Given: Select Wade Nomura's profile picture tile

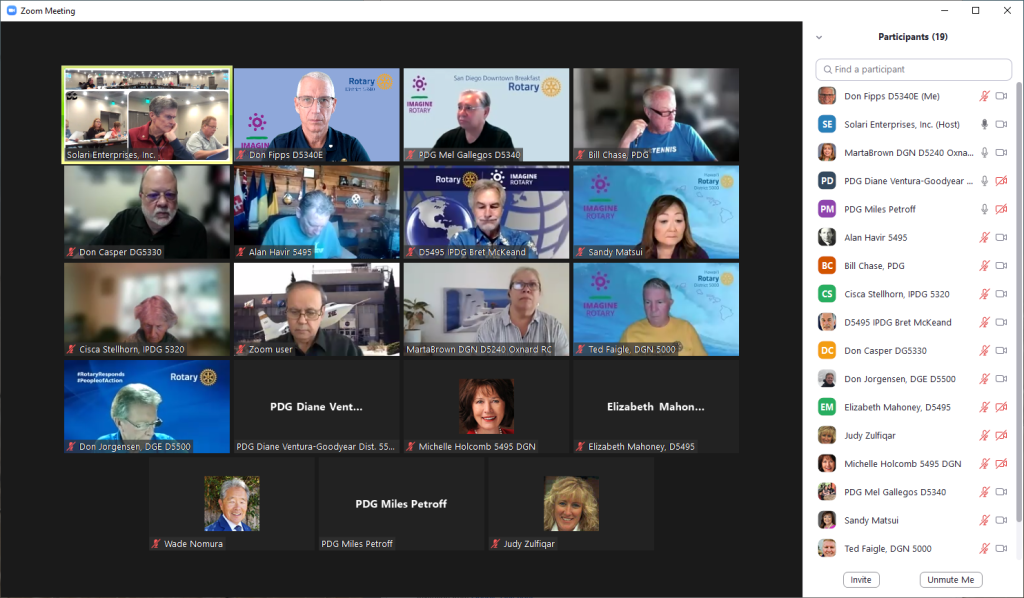Looking at the screenshot, I should (x=232, y=503).
